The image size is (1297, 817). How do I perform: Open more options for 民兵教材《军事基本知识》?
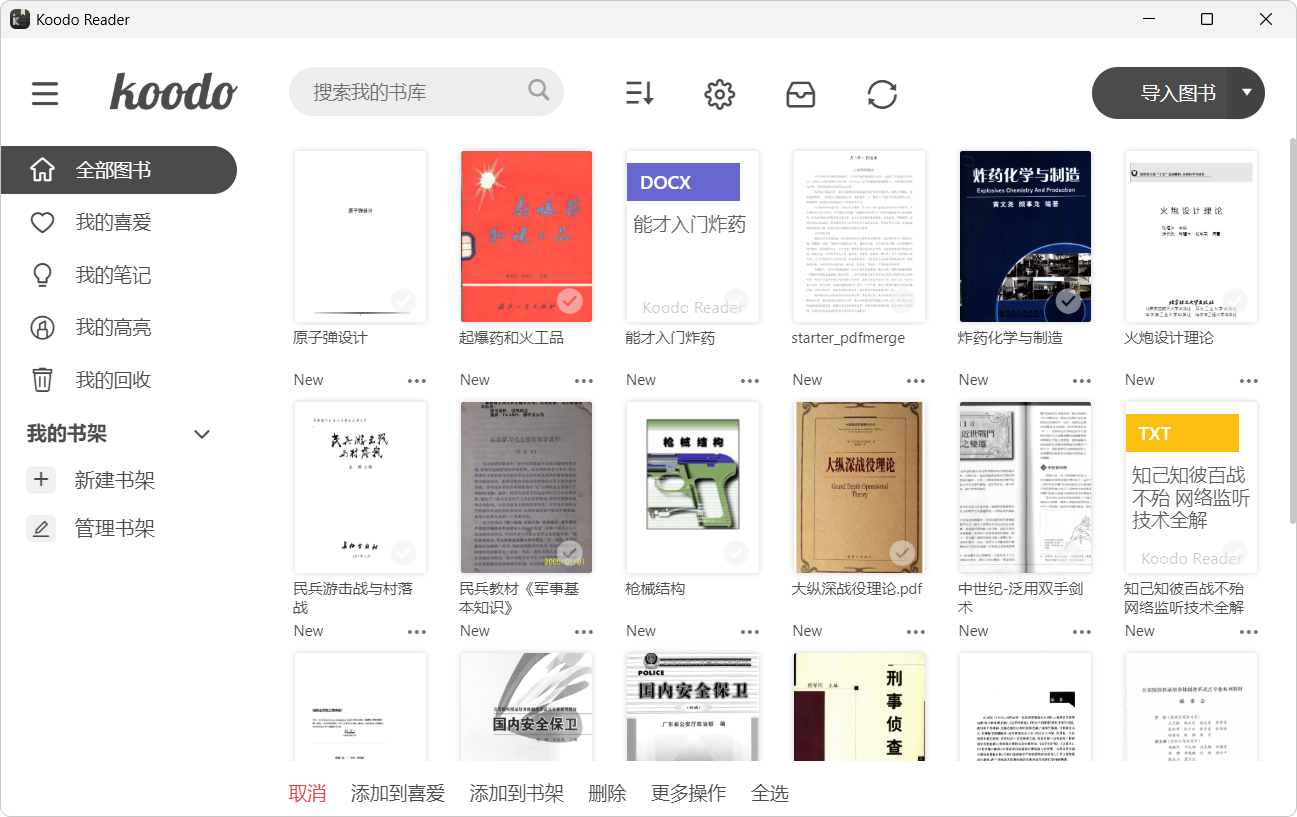pyautogui.click(x=583, y=632)
